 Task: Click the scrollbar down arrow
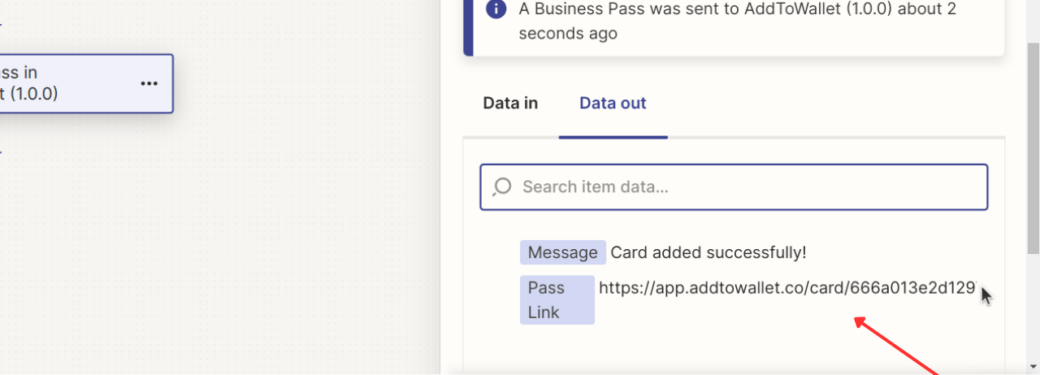pos(1033,366)
